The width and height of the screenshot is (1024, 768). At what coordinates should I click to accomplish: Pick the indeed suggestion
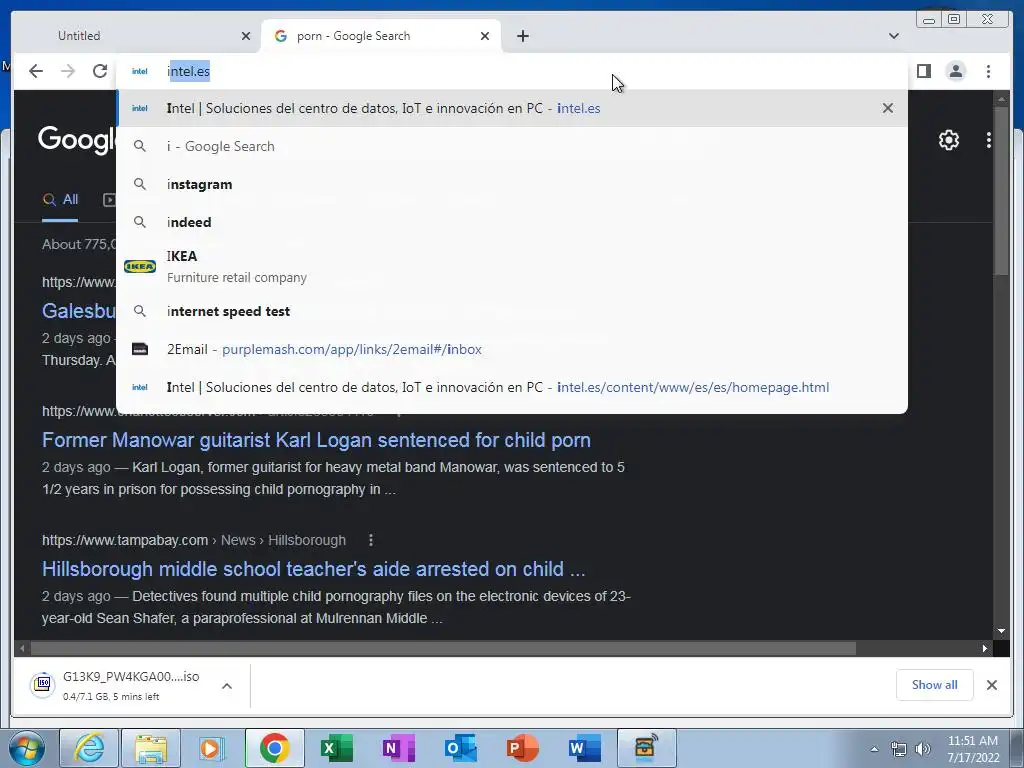point(512,222)
